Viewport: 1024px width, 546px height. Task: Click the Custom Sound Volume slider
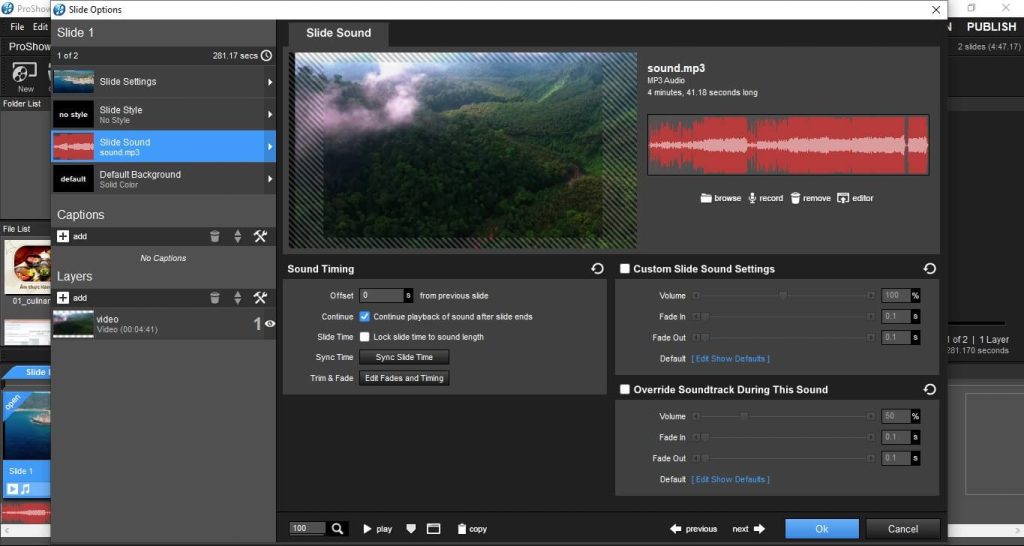click(783, 296)
